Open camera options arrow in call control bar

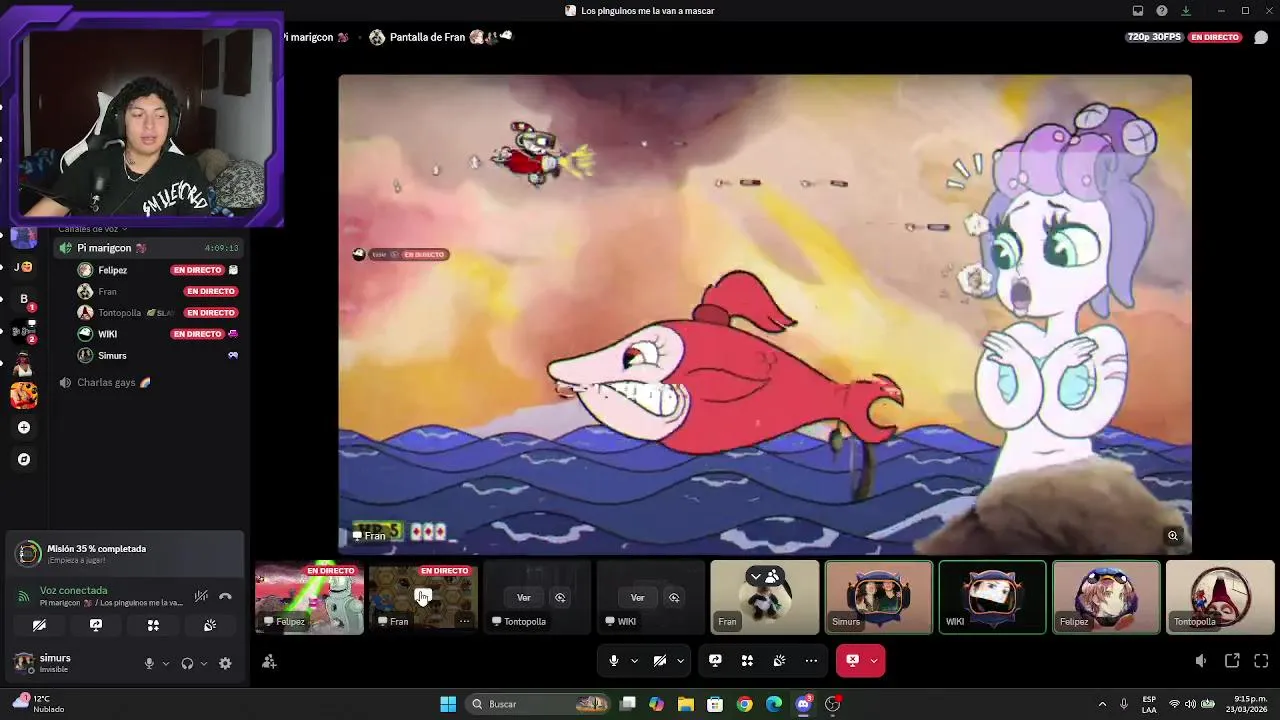(x=680, y=661)
